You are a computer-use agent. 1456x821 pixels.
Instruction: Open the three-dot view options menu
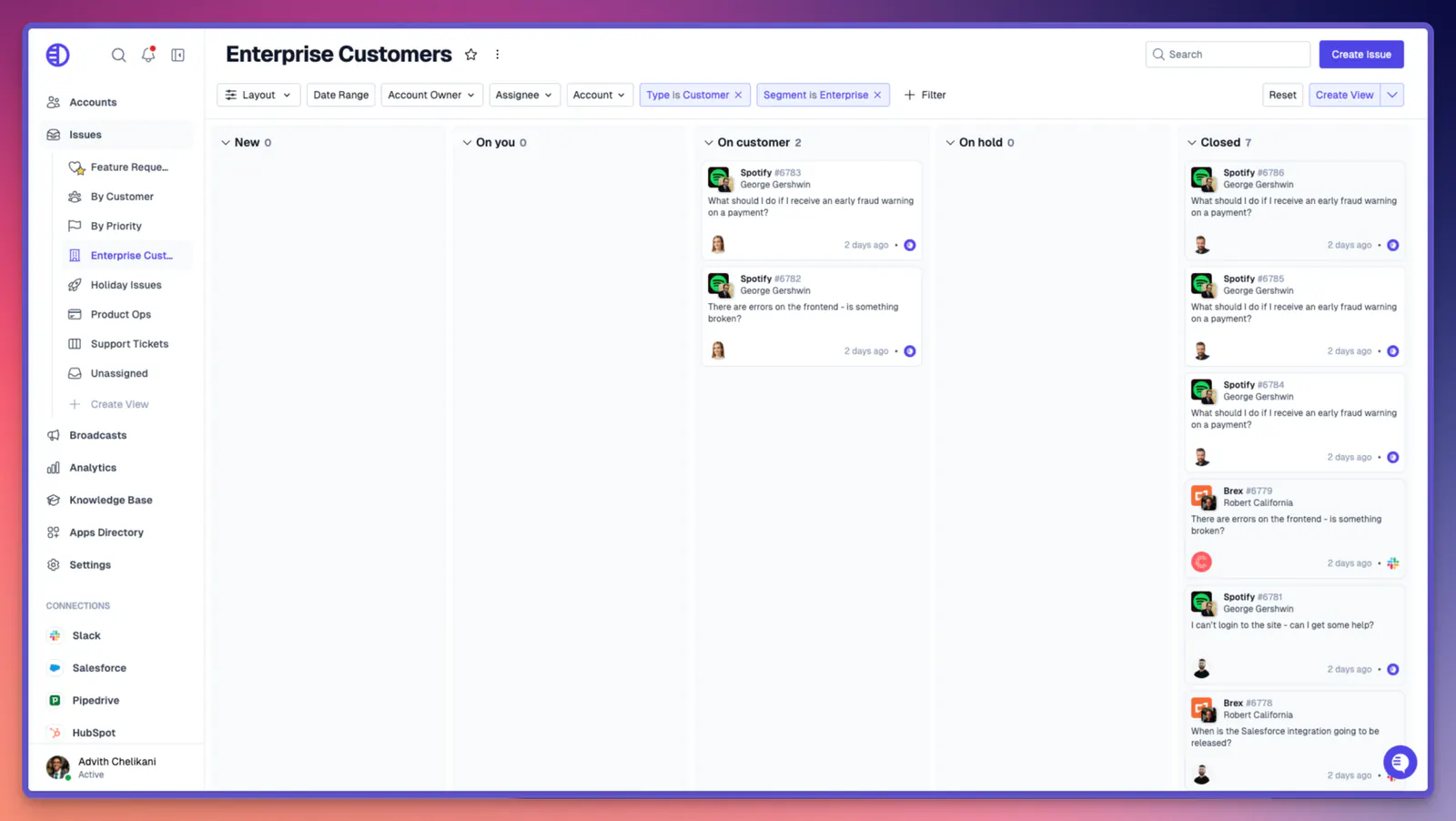coord(497,55)
